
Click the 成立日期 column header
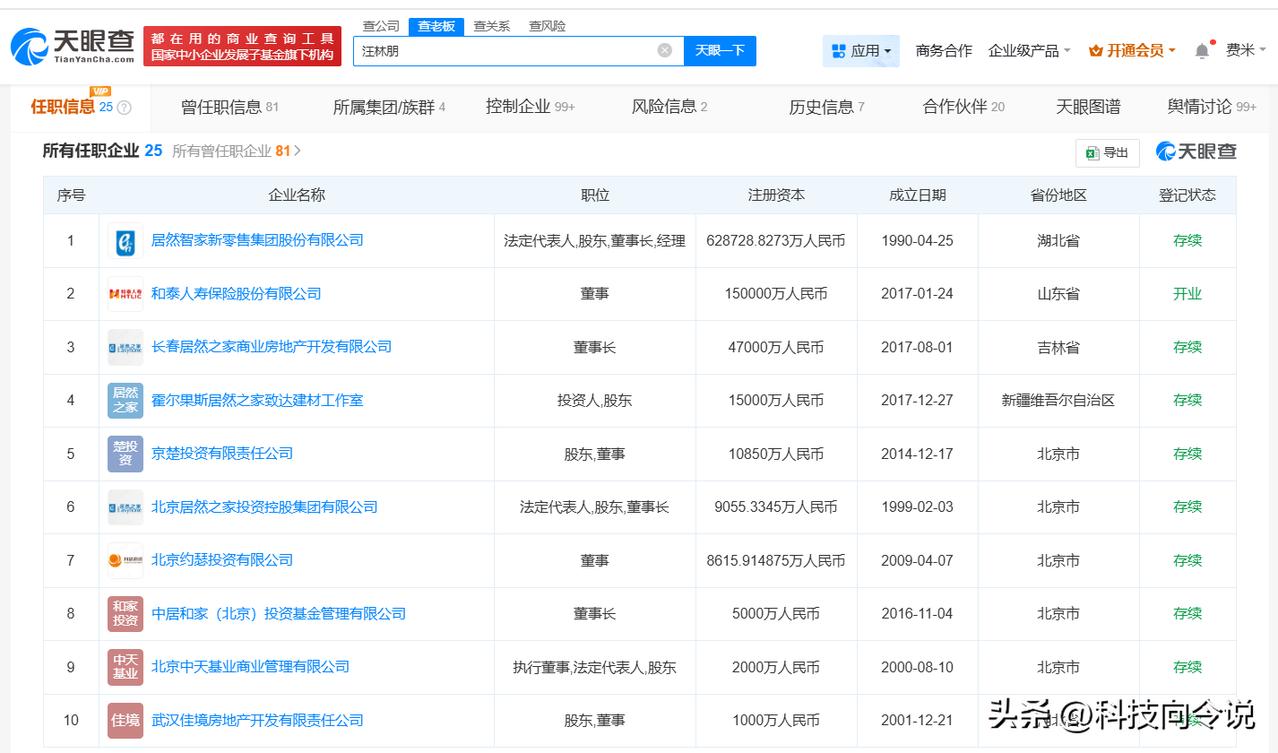917,195
